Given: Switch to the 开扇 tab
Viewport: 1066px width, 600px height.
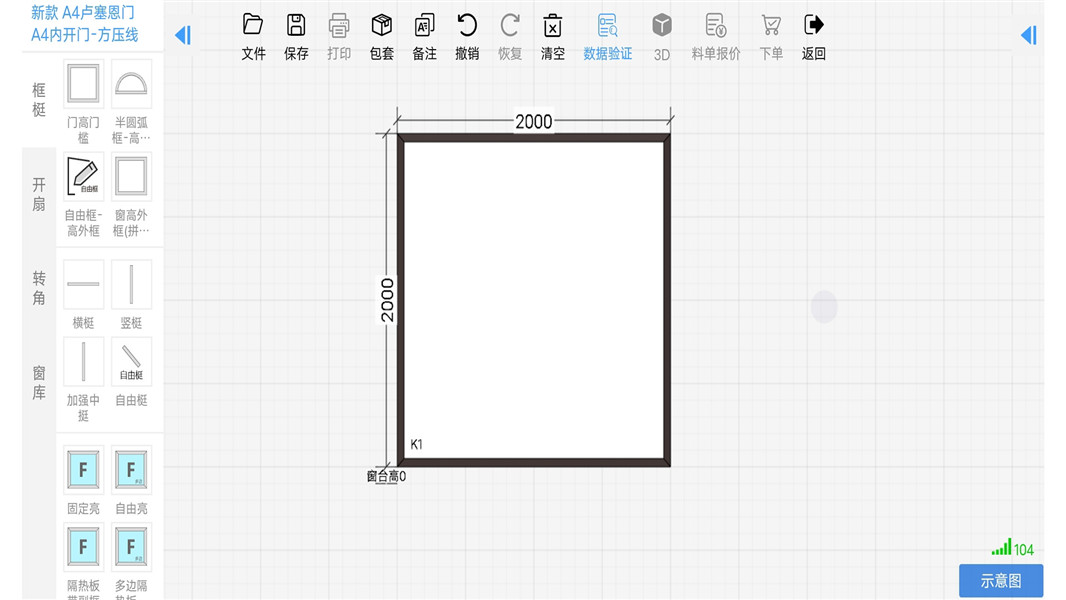Looking at the screenshot, I should click(39, 194).
